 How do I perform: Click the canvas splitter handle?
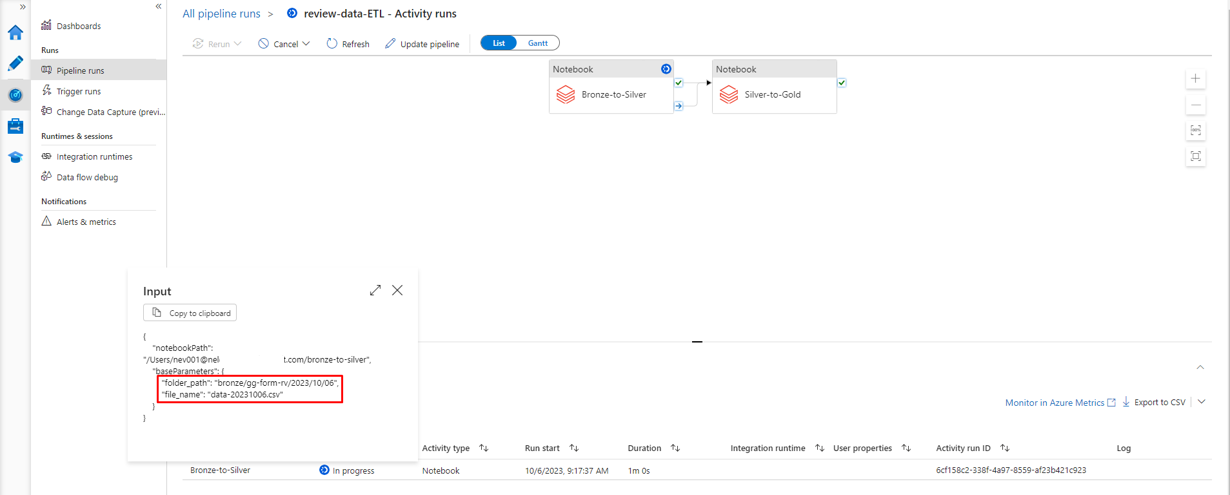point(697,342)
